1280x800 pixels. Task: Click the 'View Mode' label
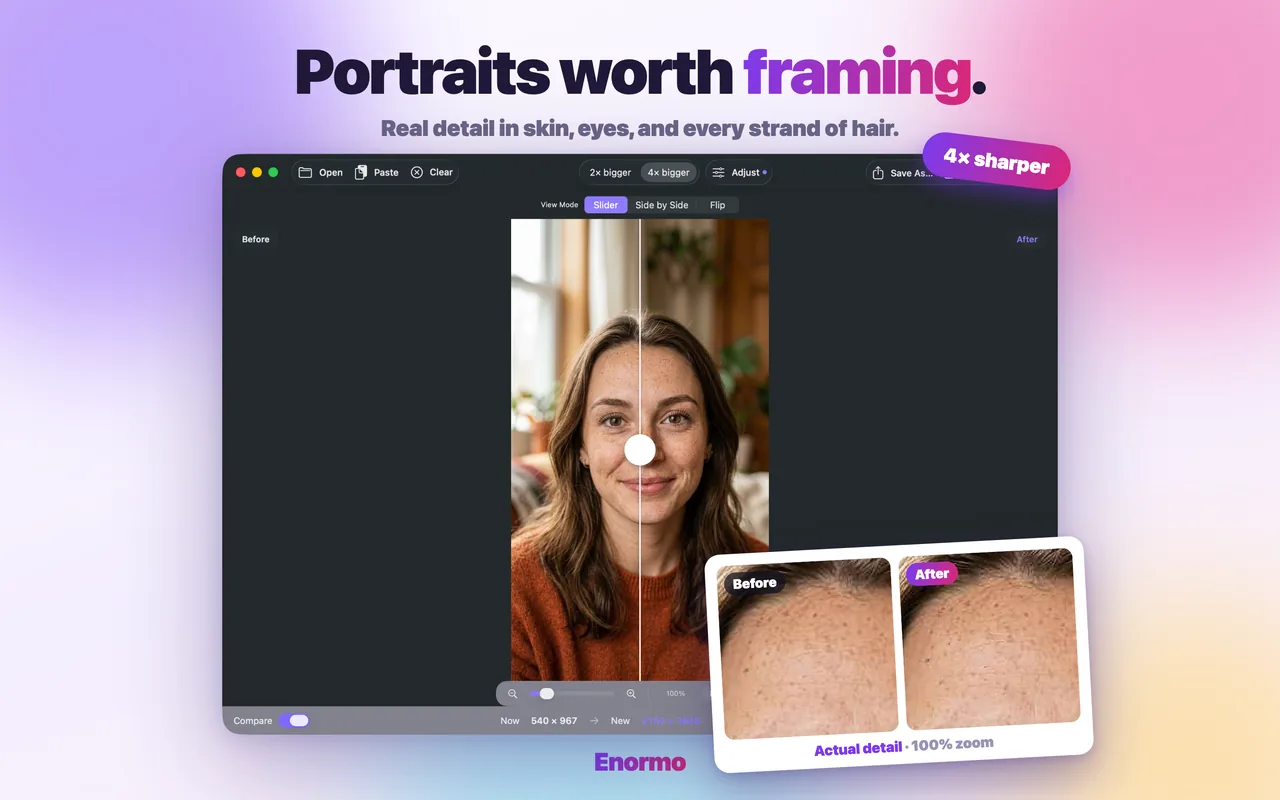point(559,205)
